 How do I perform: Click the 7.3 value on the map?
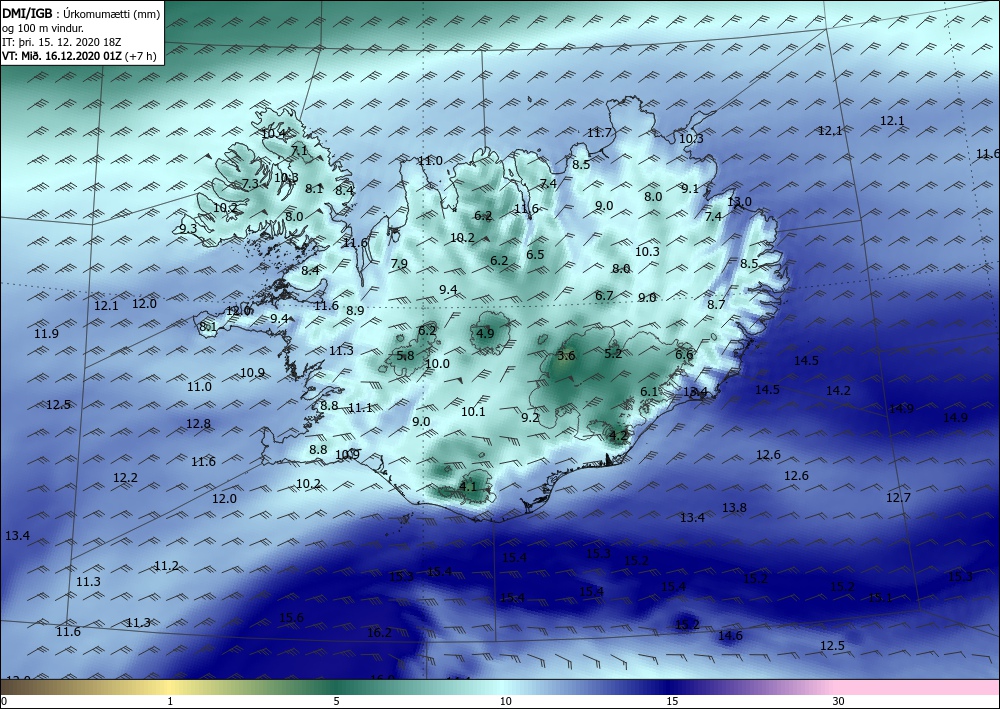point(251,184)
